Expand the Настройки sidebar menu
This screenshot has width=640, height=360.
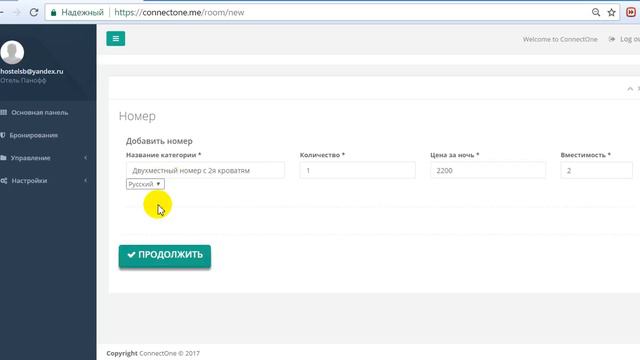click(29, 180)
